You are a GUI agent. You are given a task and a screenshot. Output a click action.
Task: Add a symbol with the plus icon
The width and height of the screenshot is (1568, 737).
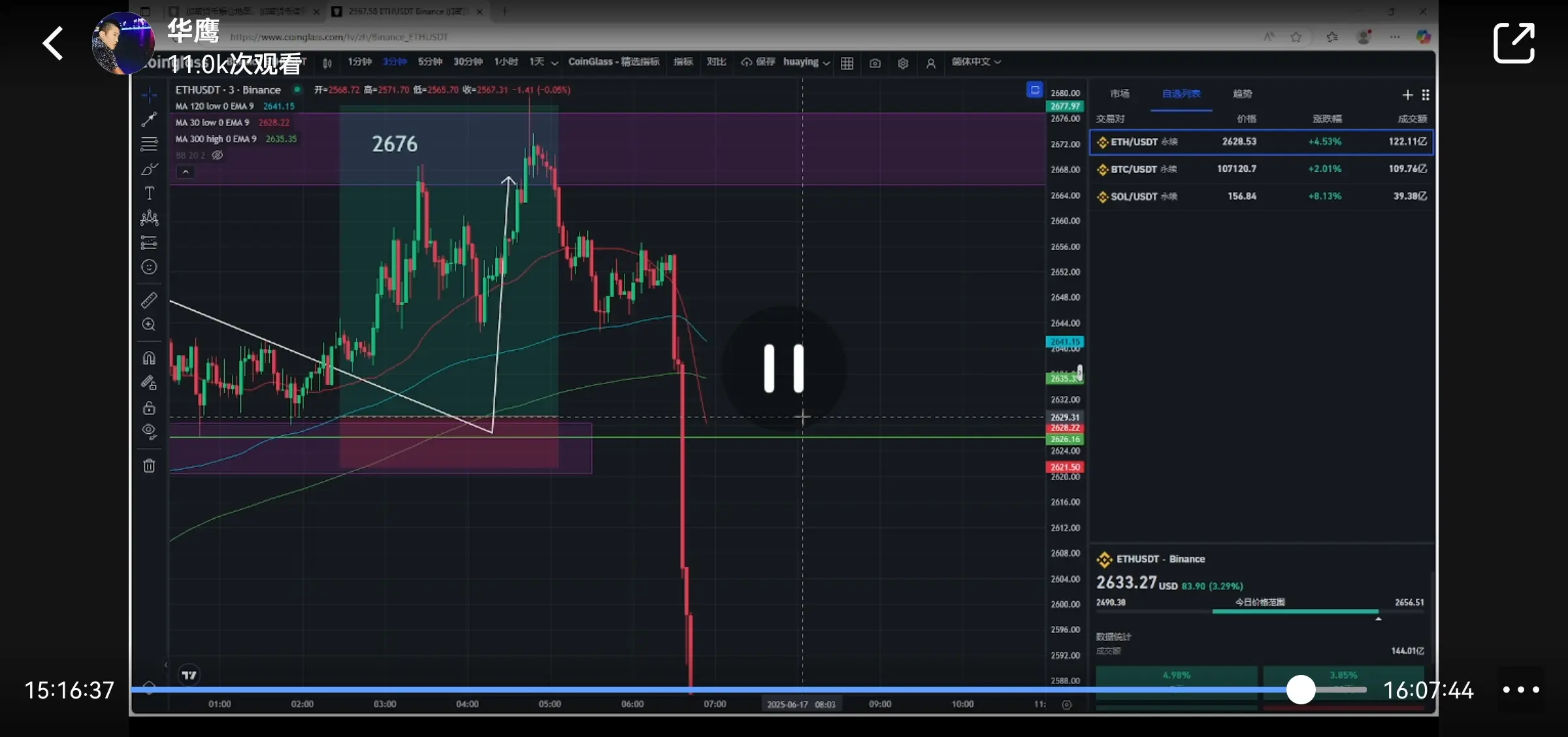tap(1407, 95)
